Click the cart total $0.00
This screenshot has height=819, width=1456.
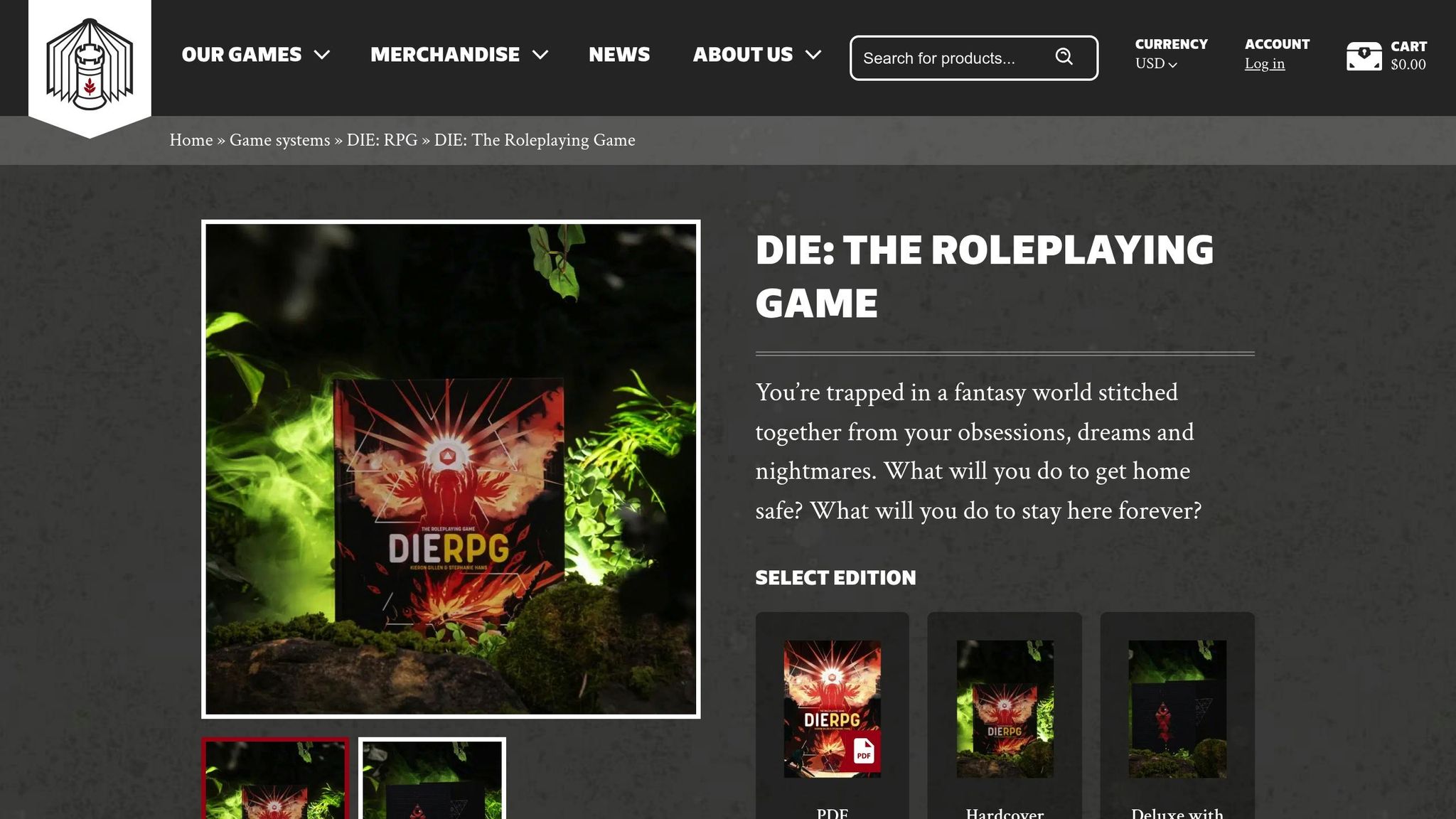tap(1408, 65)
